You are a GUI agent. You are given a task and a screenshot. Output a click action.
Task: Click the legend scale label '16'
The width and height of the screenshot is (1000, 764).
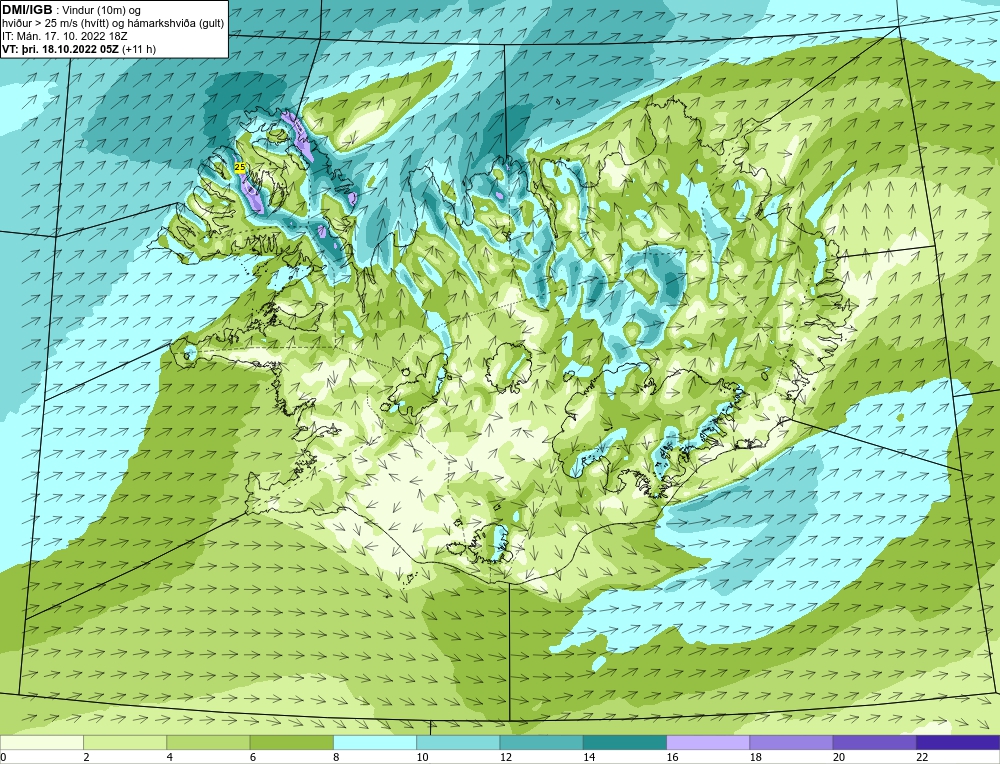point(672,757)
